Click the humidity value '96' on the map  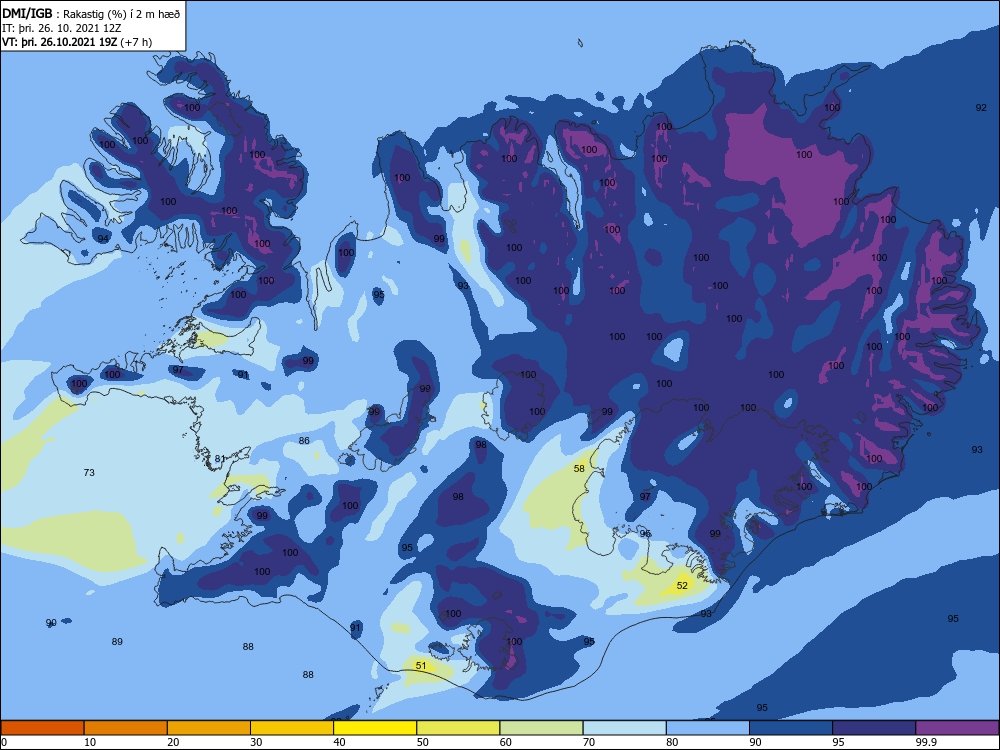pyautogui.click(x=645, y=534)
